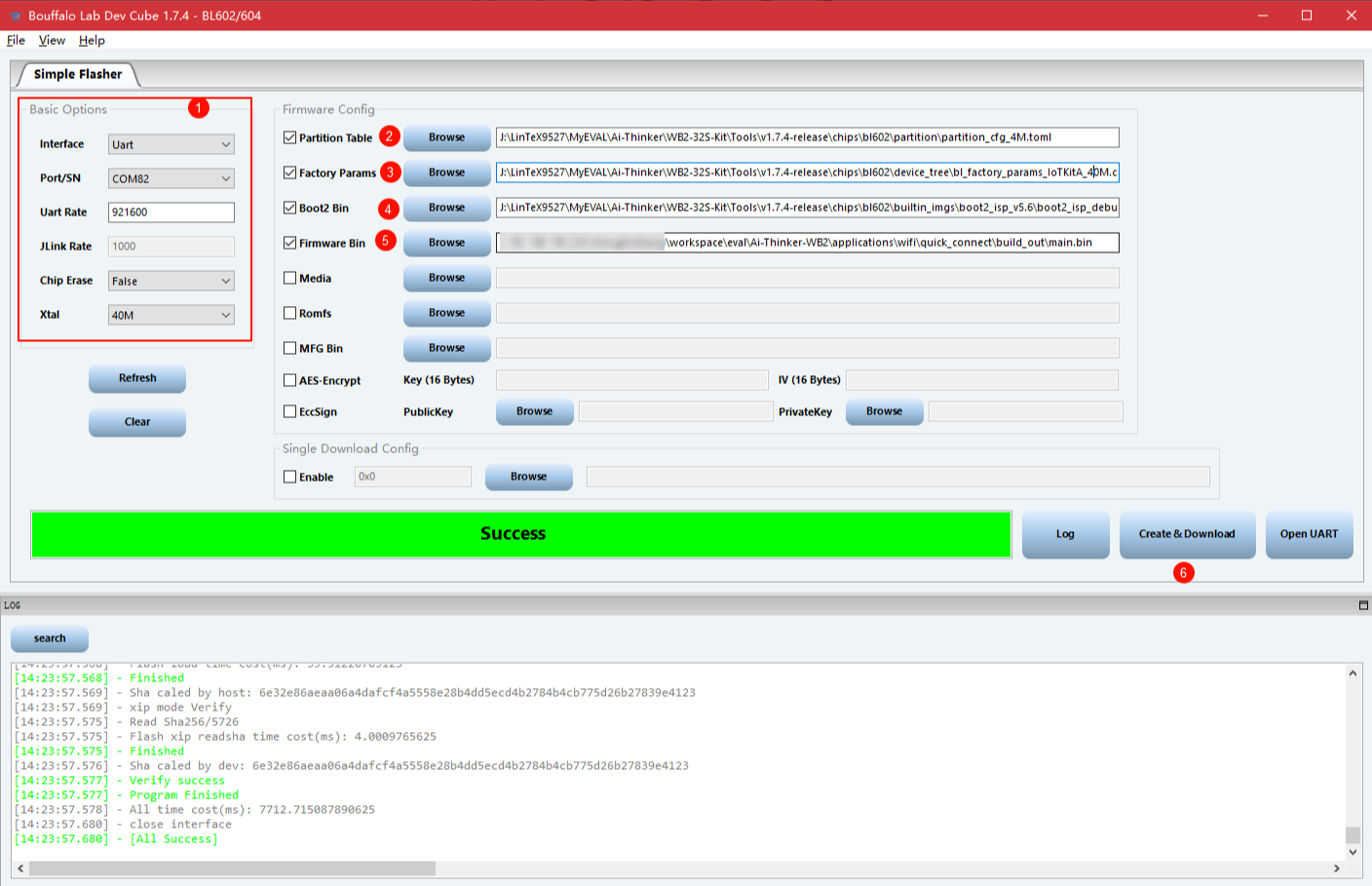1372x886 pixels.
Task: Browse for the EccSign PrivateKey file
Action: coord(885,411)
